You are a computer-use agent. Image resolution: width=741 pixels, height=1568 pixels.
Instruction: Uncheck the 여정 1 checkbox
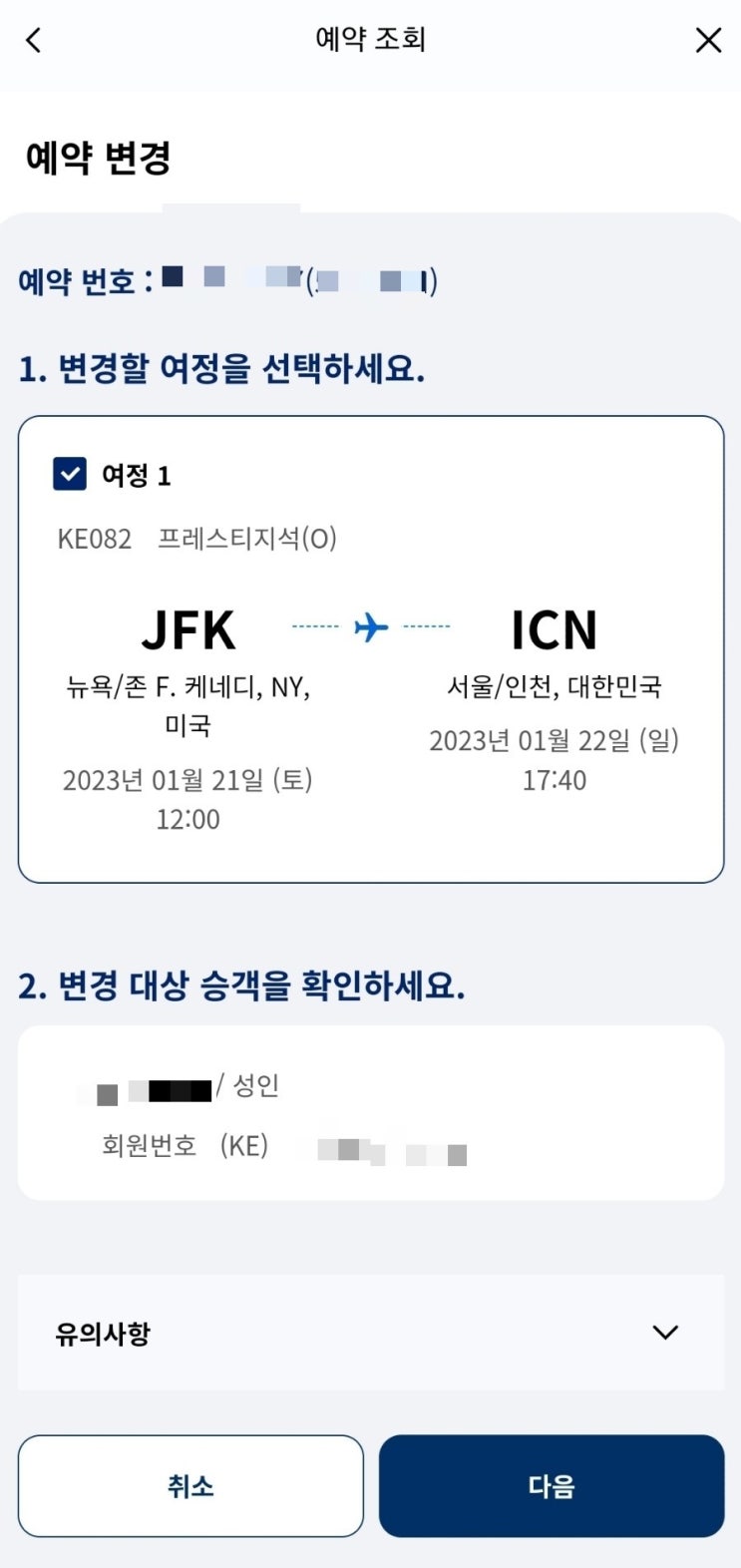pyautogui.click(x=70, y=475)
